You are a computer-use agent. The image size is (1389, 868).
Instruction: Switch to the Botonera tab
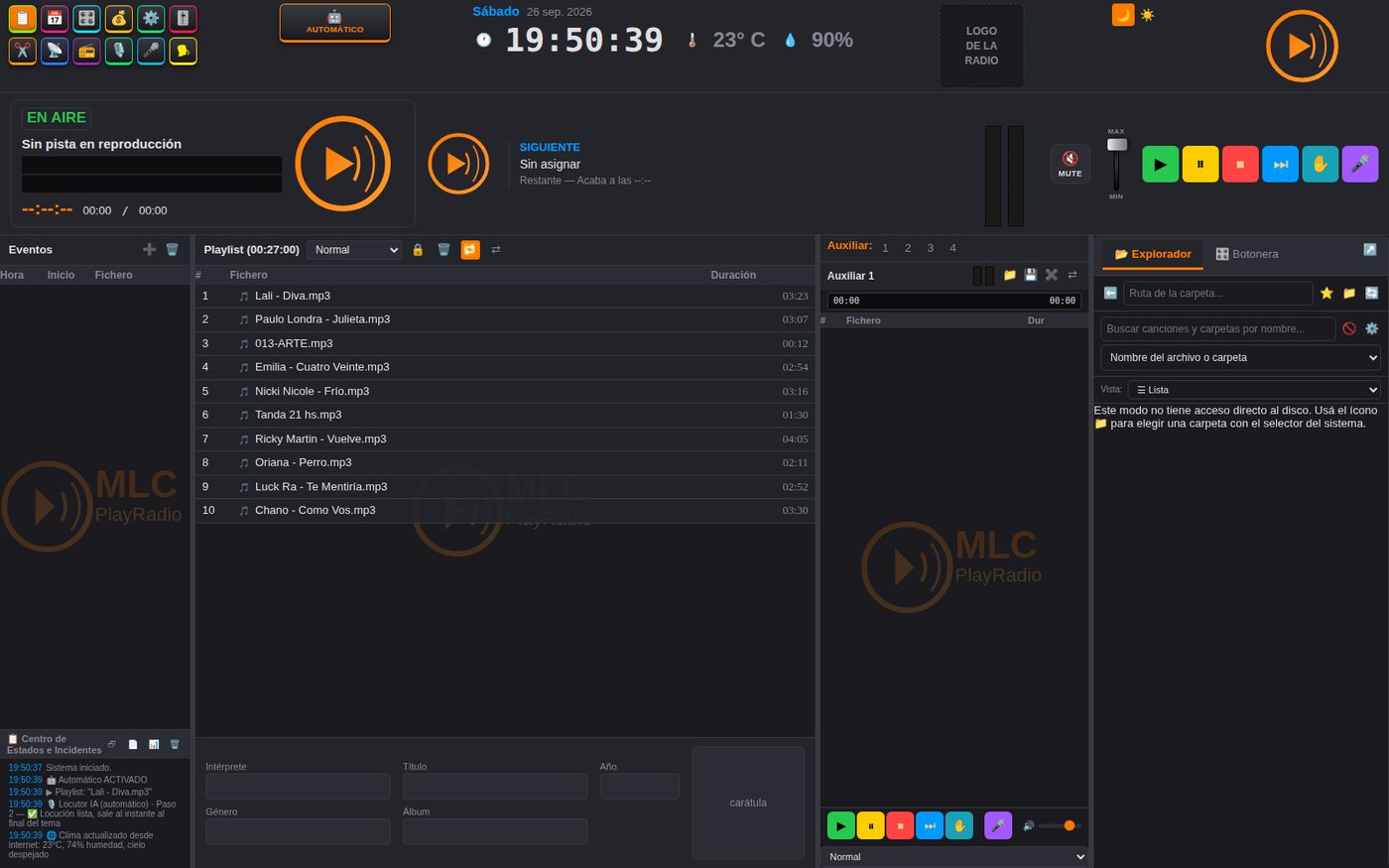1247,254
